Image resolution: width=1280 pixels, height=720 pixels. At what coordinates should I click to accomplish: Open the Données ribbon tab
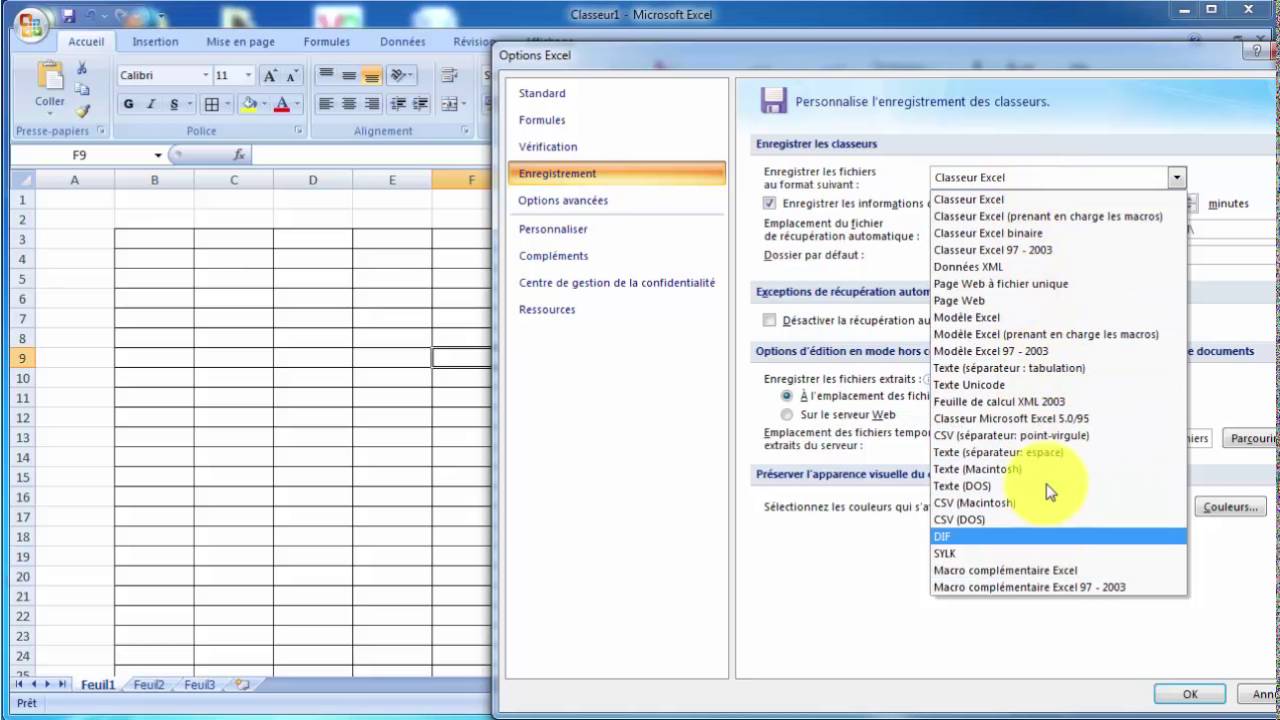403,42
